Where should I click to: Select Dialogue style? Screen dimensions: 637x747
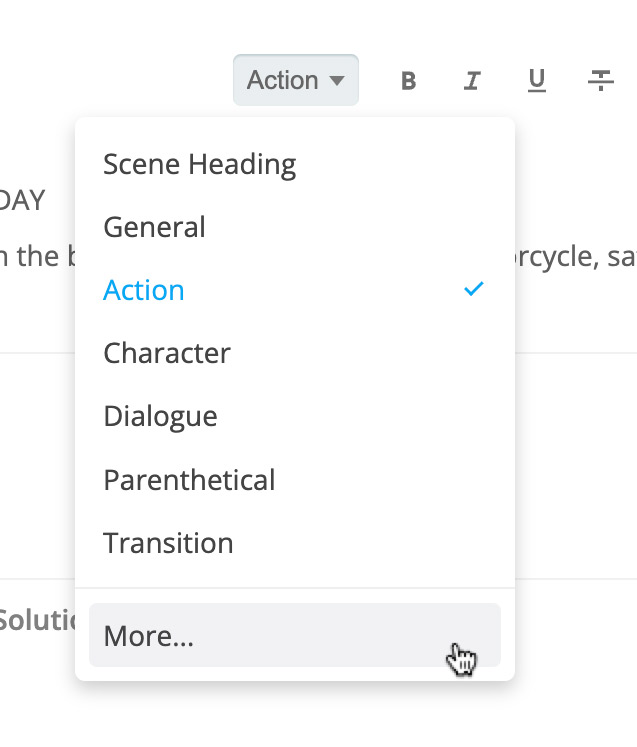click(295, 416)
